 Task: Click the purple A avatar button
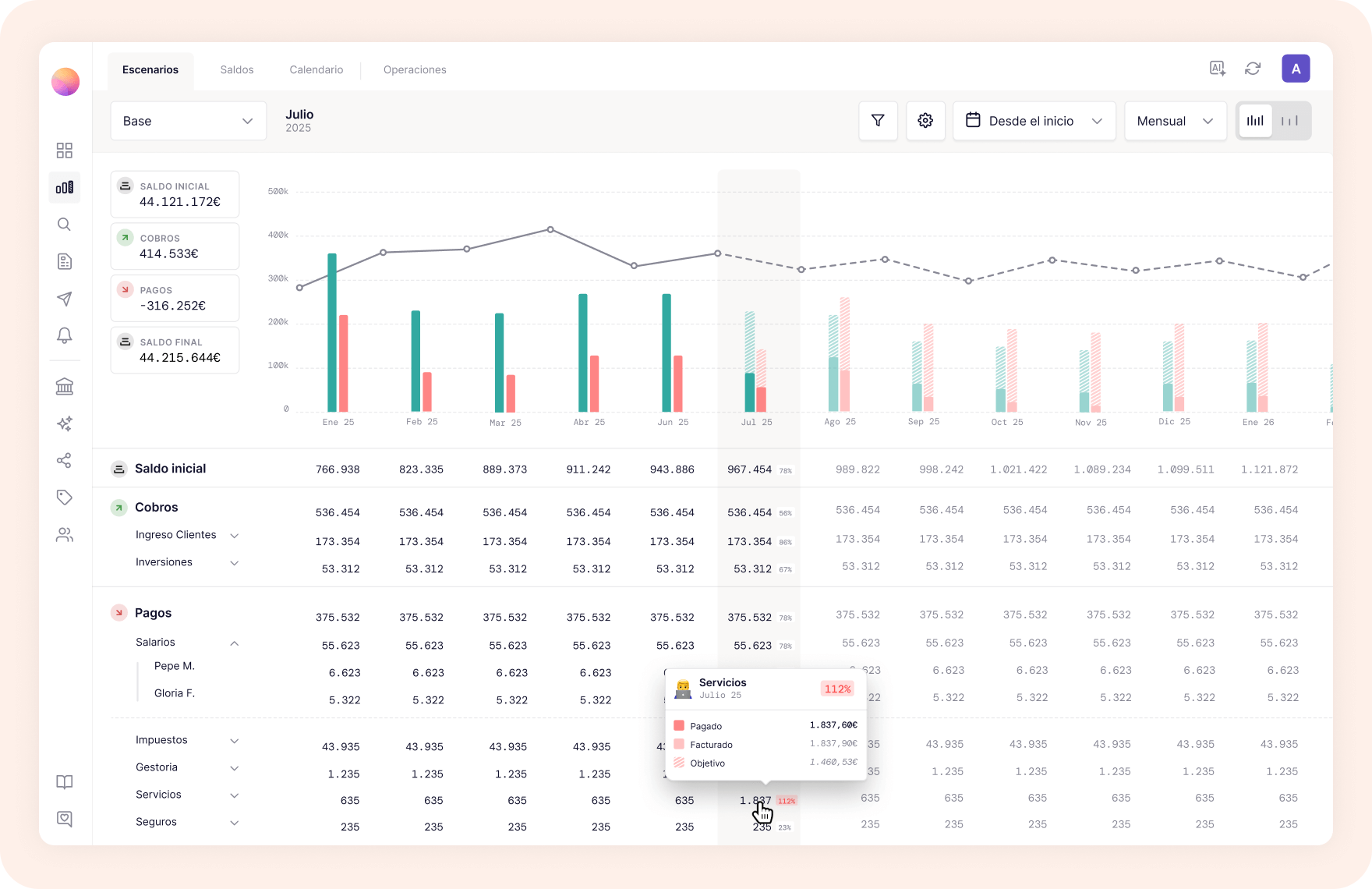tap(1296, 68)
